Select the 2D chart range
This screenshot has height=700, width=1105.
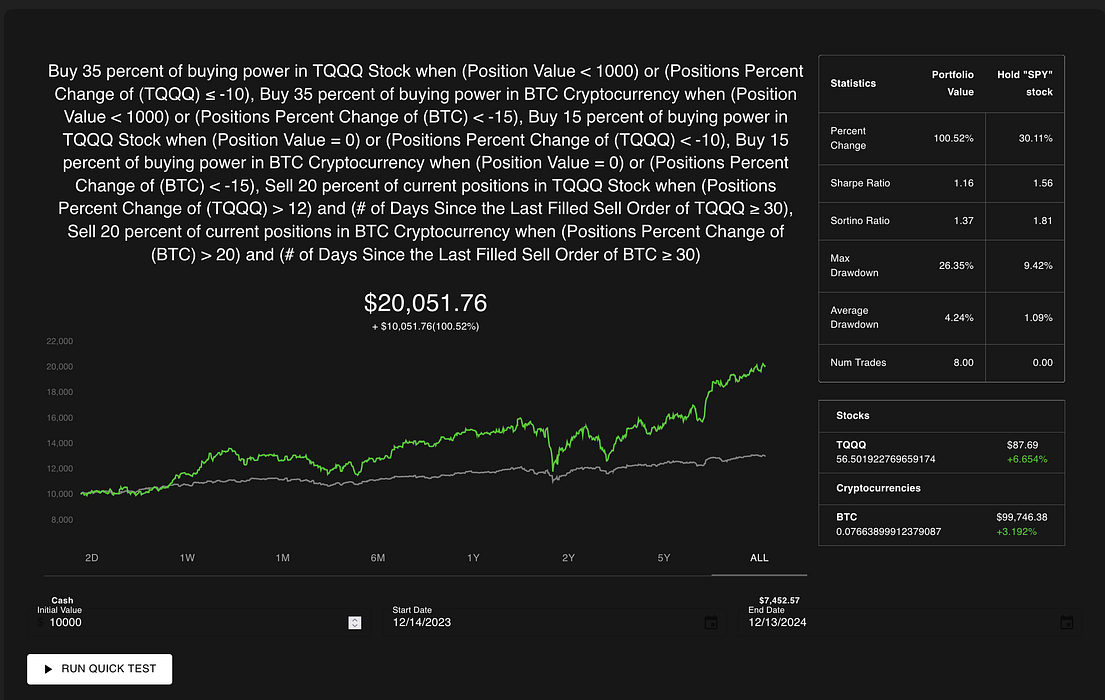click(92, 558)
